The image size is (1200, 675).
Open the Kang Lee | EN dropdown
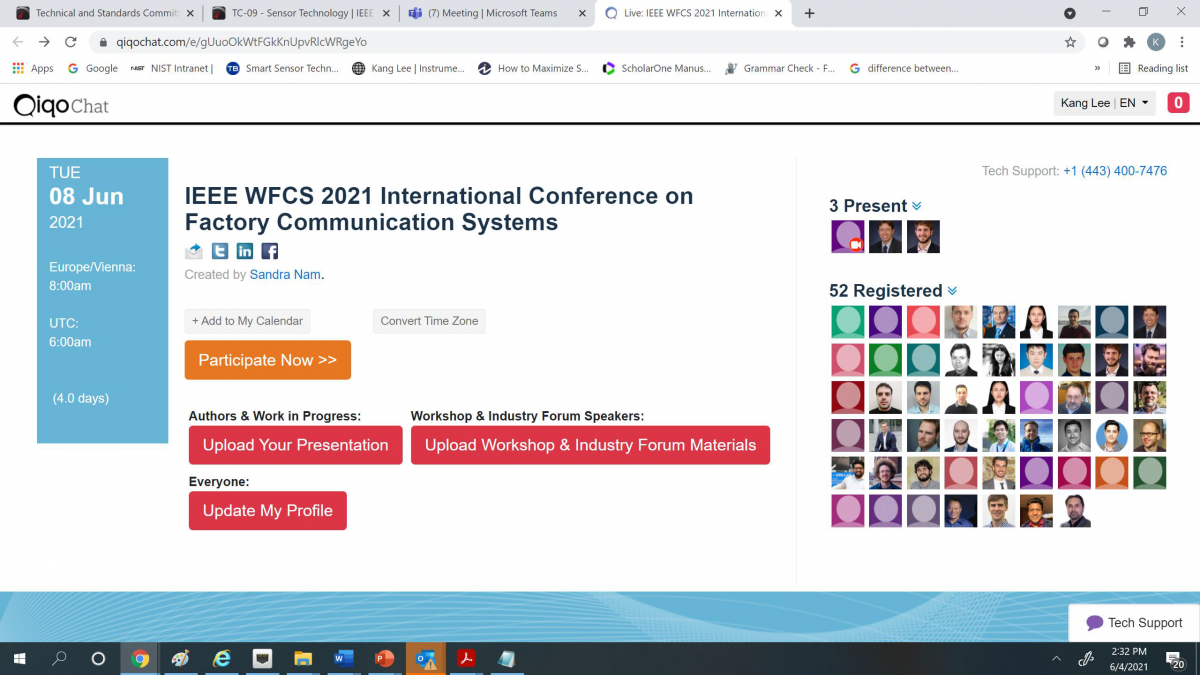(1105, 103)
